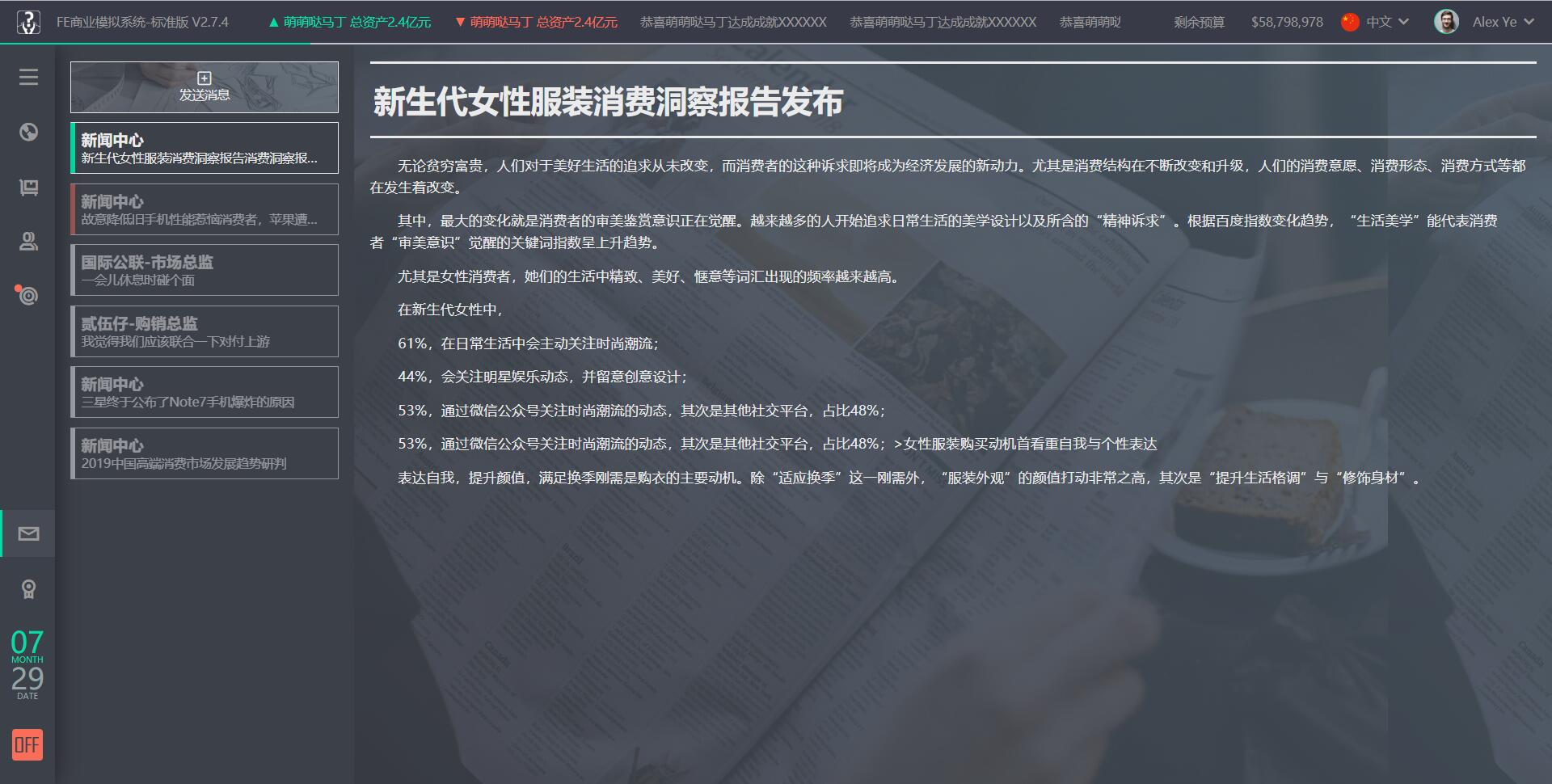Open the target goals icon with red dot

(x=28, y=295)
